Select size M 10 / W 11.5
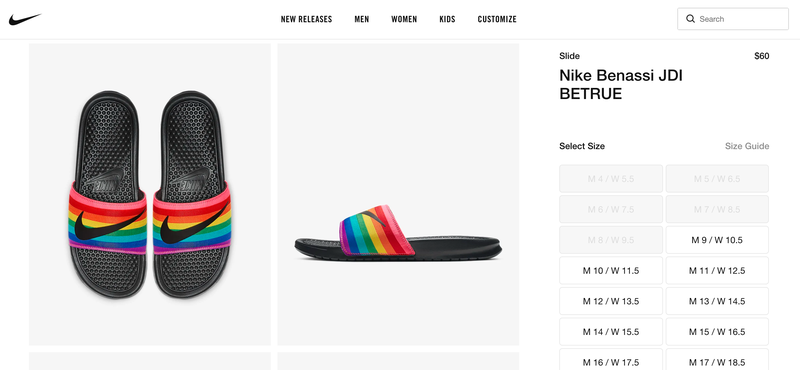Screen dimensions: 800x370 611,270
